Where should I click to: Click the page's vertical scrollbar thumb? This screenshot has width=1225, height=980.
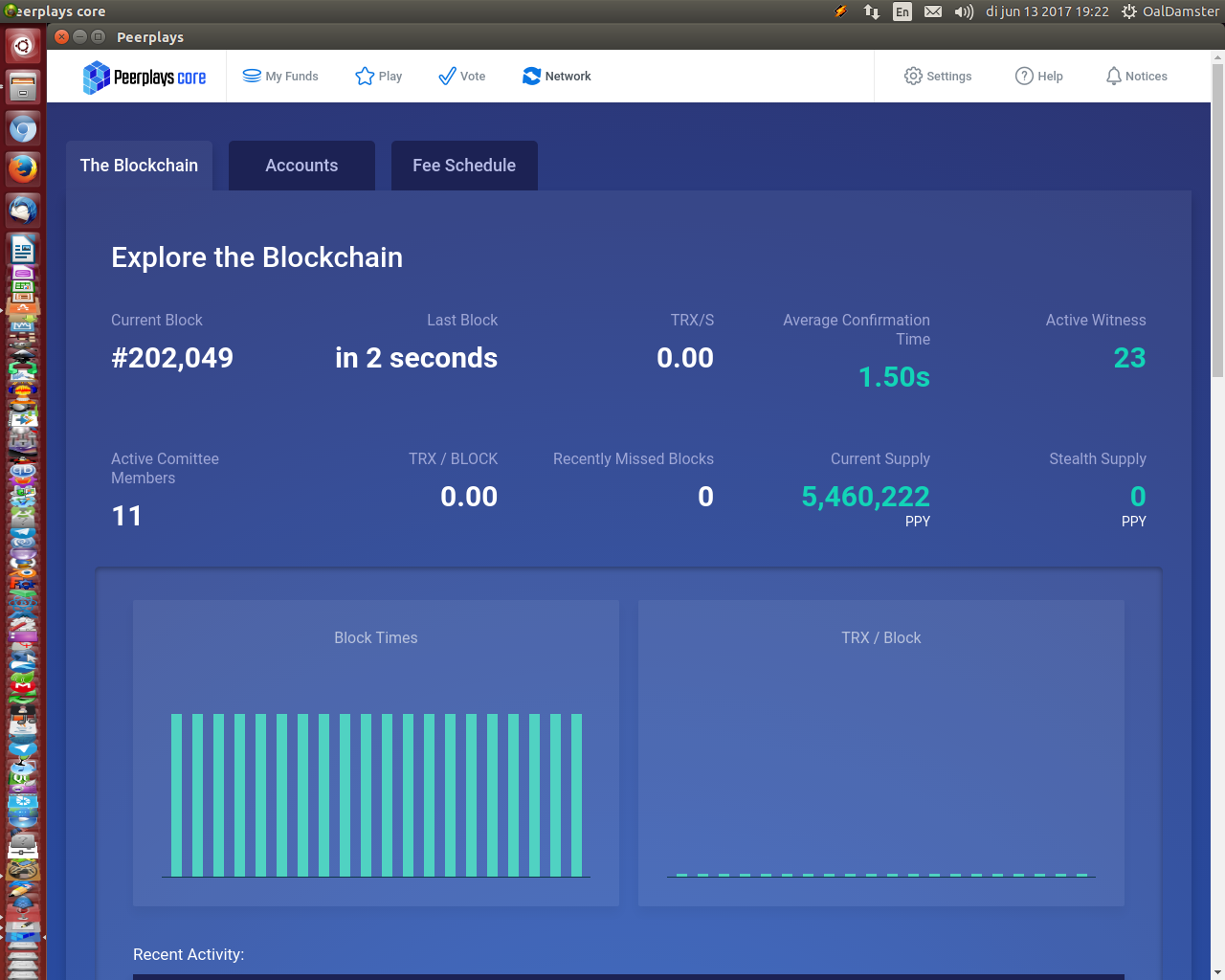1217,220
